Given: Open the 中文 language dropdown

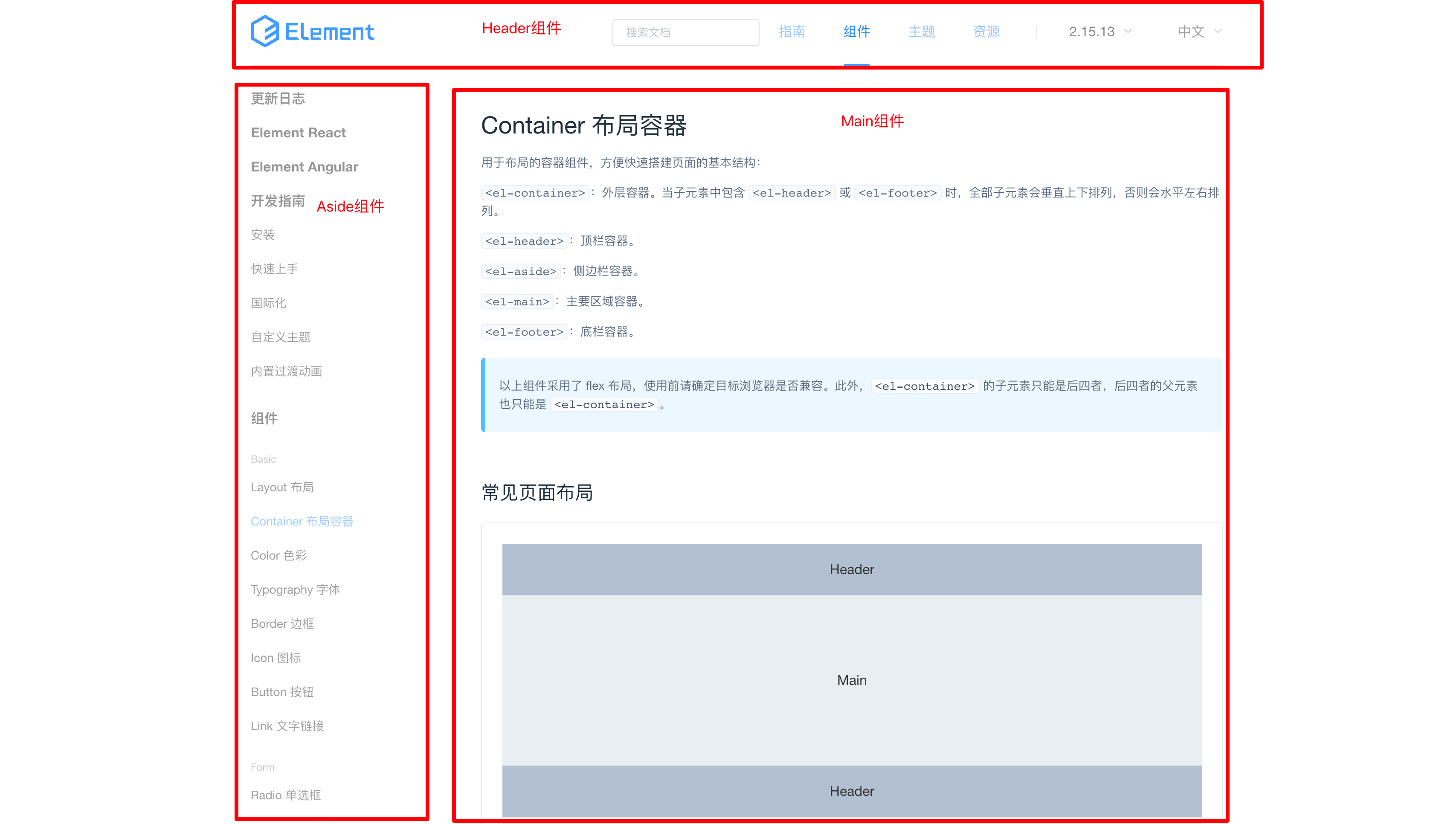Looking at the screenshot, I should (1191, 32).
